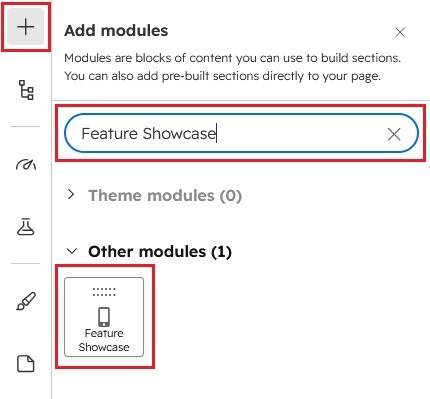This screenshot has width=430, height=399.
Task: Close the Add modules panel
Action: tap(400, 32)
